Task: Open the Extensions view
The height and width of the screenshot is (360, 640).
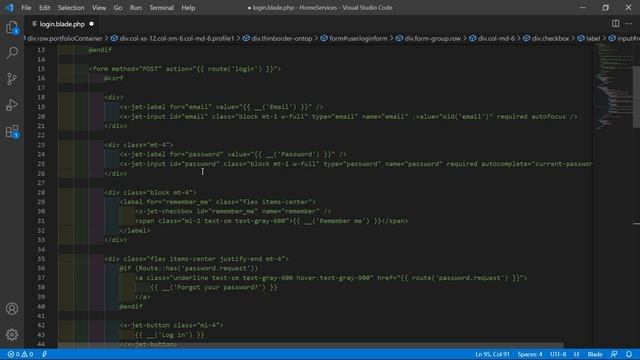Action: coord(12,131)
